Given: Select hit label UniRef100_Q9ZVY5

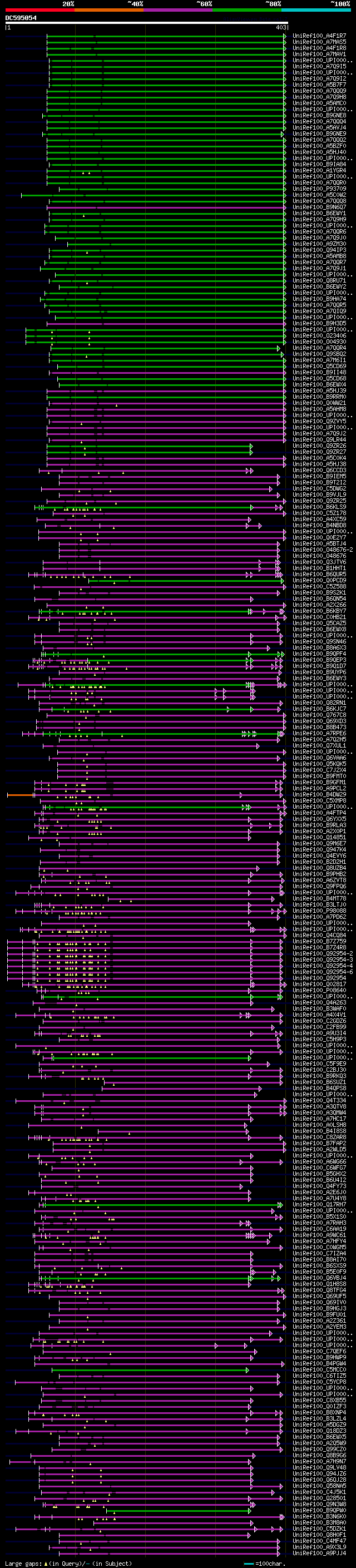Looking at the screenshot, I should pyautogui.click(x=319, y=421).
